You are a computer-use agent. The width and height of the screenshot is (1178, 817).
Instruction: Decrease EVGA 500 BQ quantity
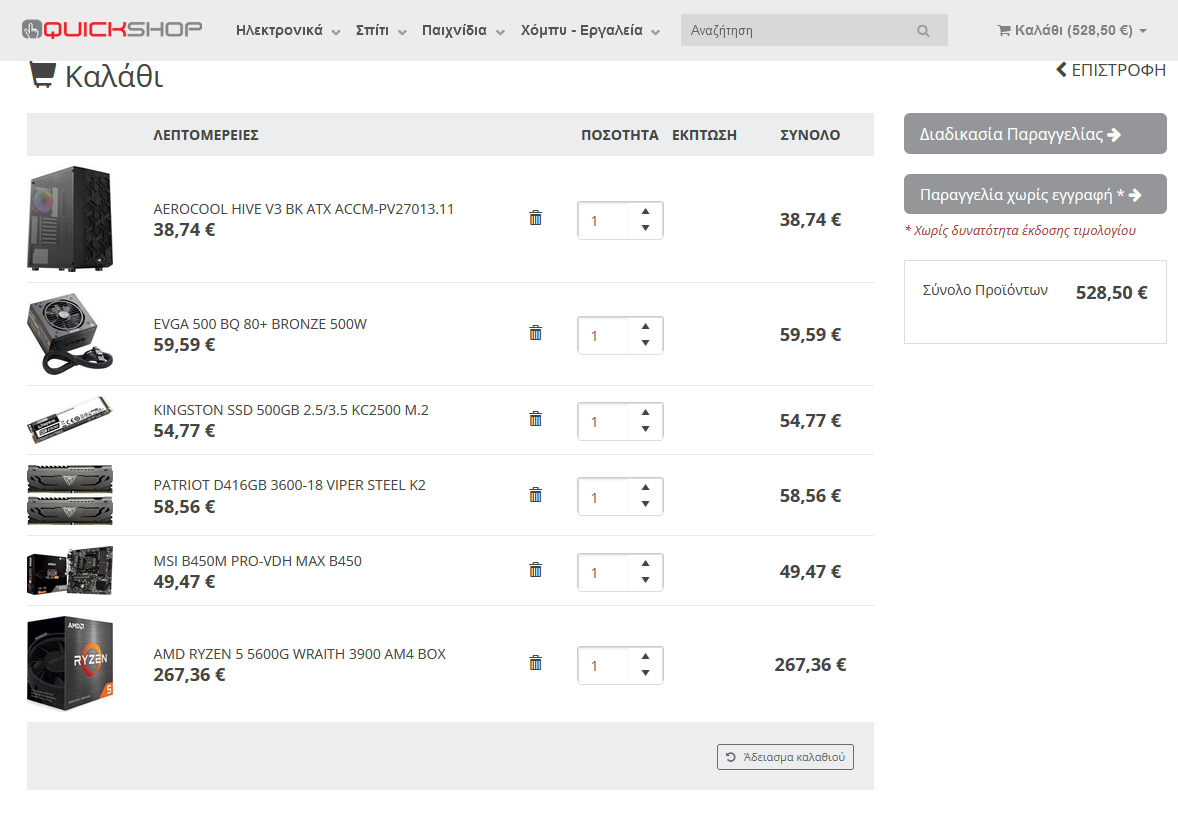click(645, 343)
